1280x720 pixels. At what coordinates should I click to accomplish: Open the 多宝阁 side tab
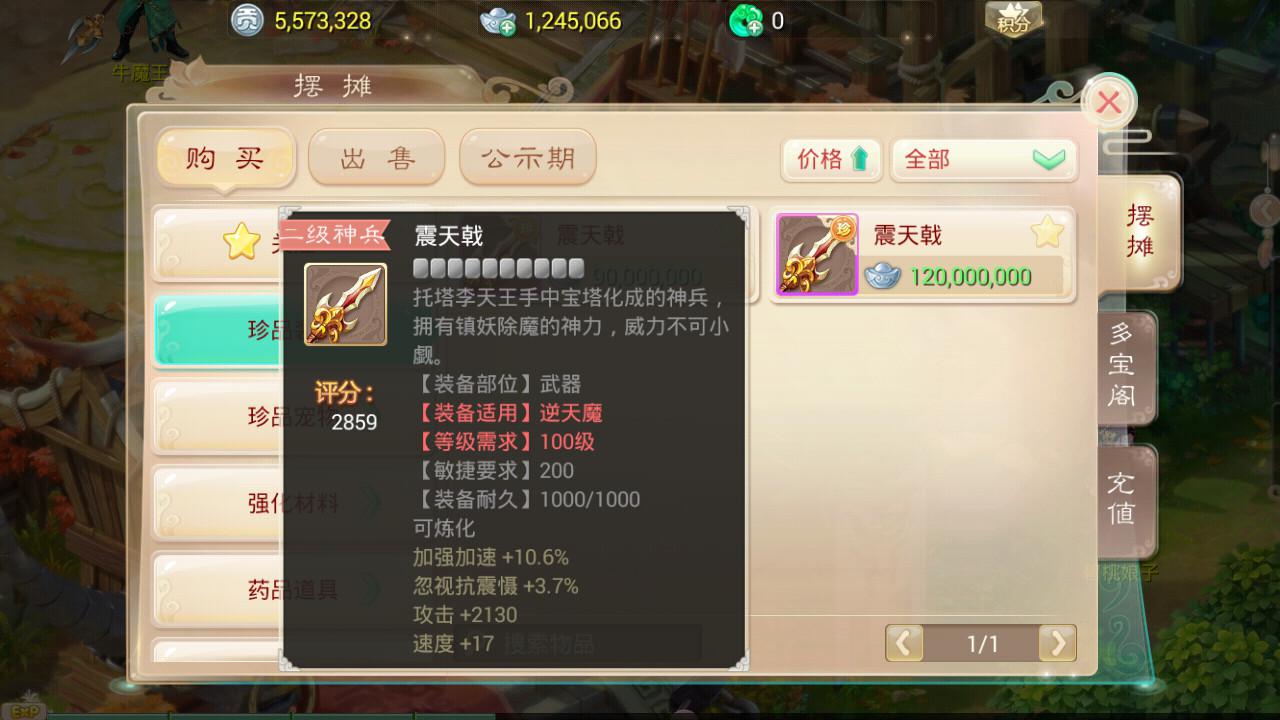(1121, 366)
